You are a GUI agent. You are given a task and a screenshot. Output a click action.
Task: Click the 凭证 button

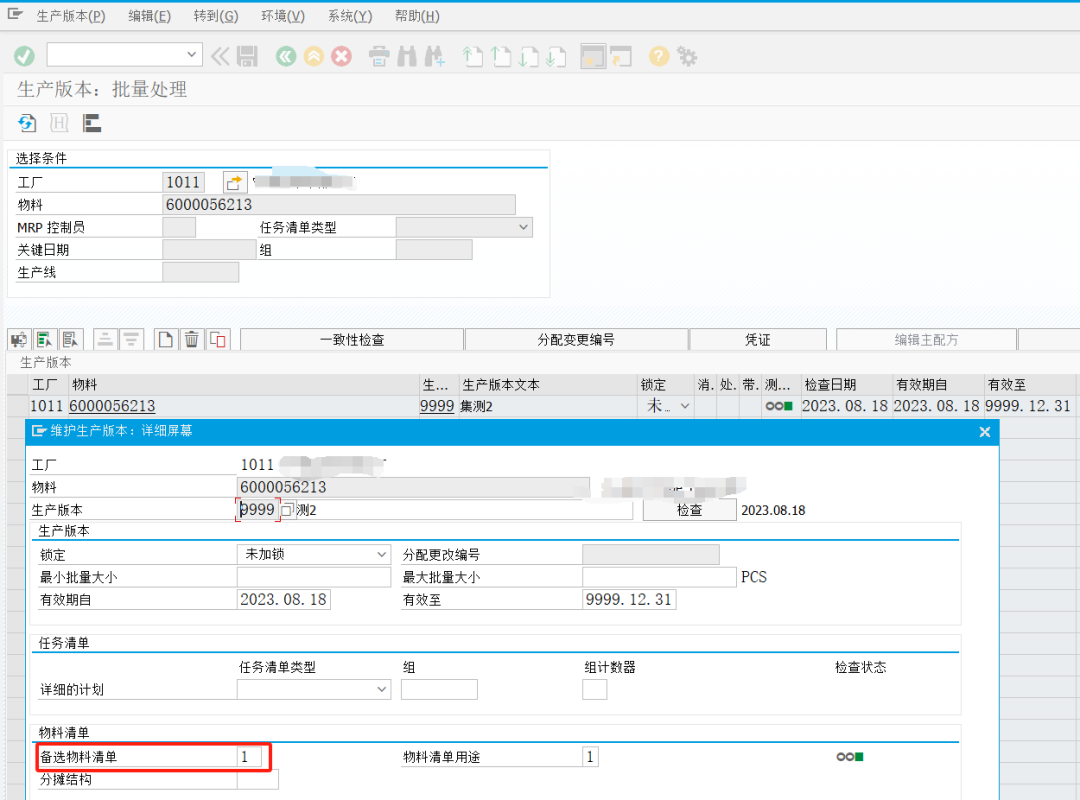(758, 340)
